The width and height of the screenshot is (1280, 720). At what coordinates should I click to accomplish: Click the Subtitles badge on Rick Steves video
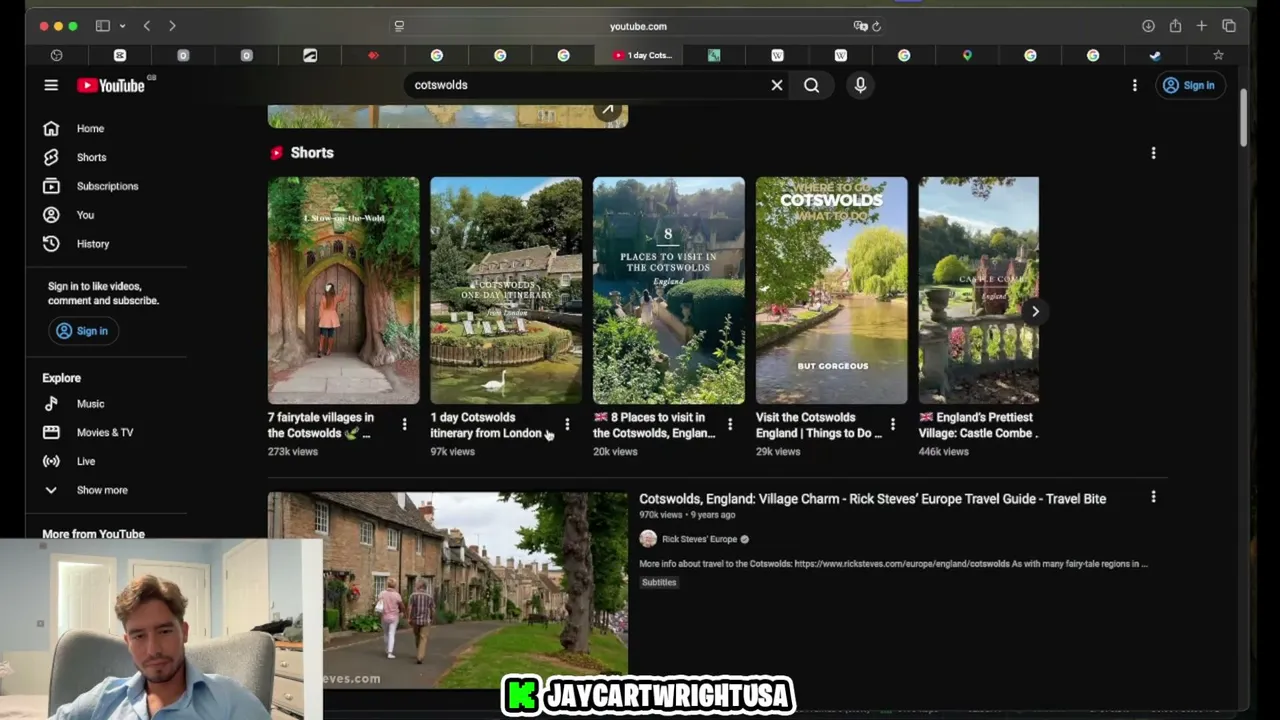(659, 582)
